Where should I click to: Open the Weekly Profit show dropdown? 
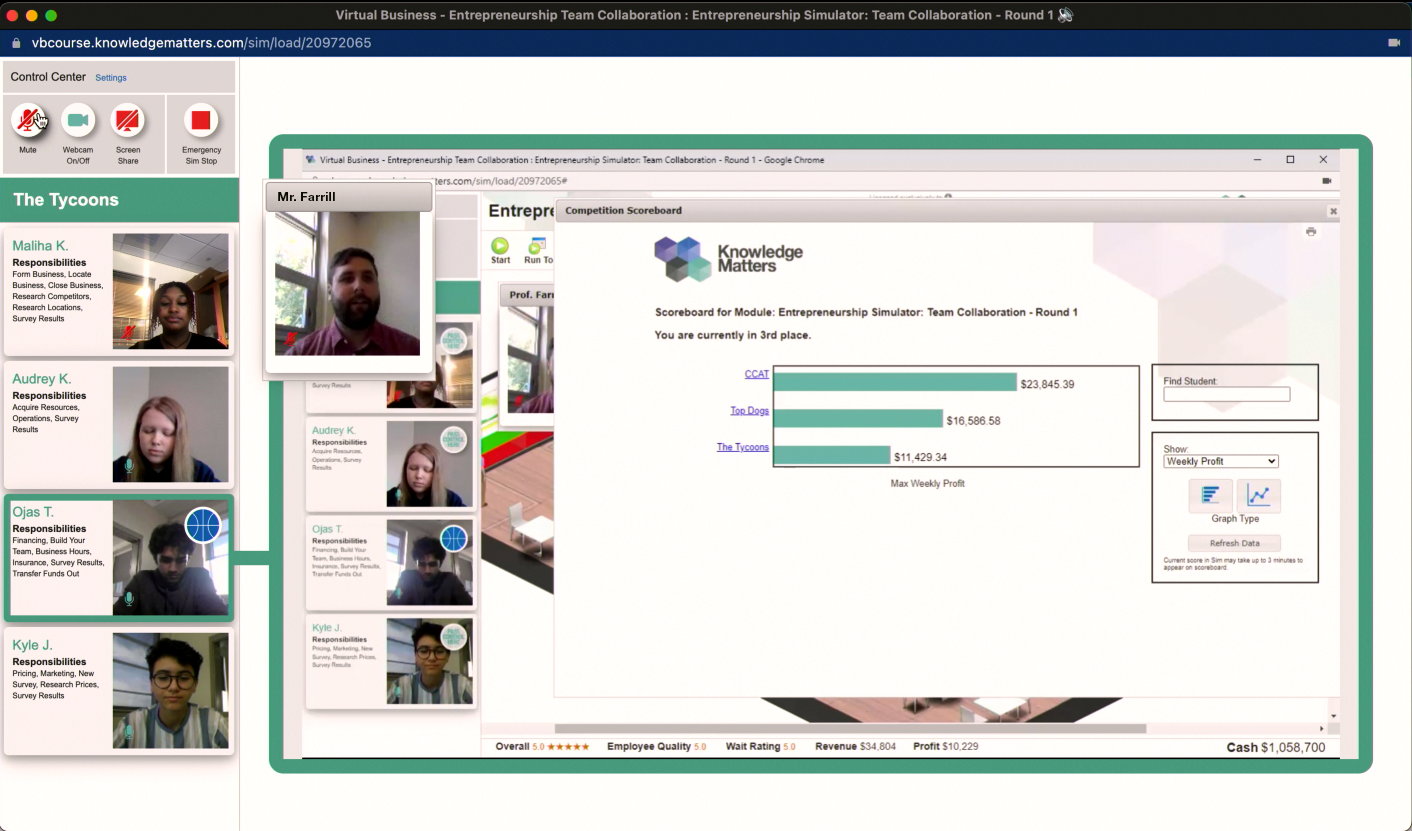pos(1221,461)
